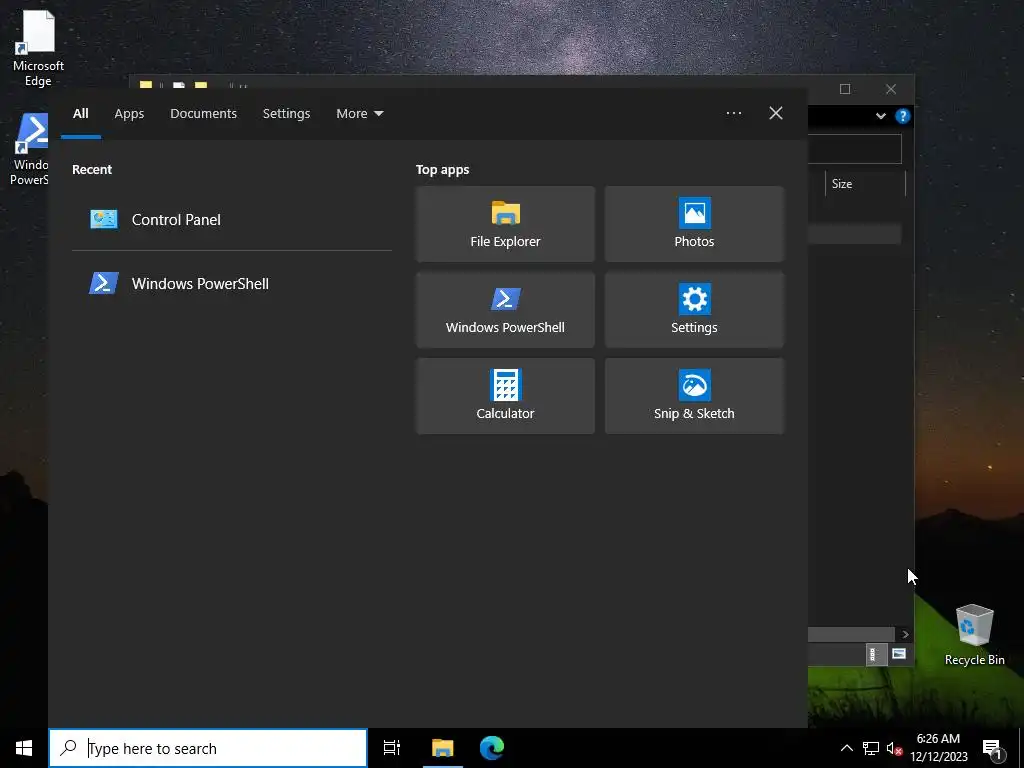Open the Action Center notifications icon
Screen dimensions: 1024x768
point(993,748)
